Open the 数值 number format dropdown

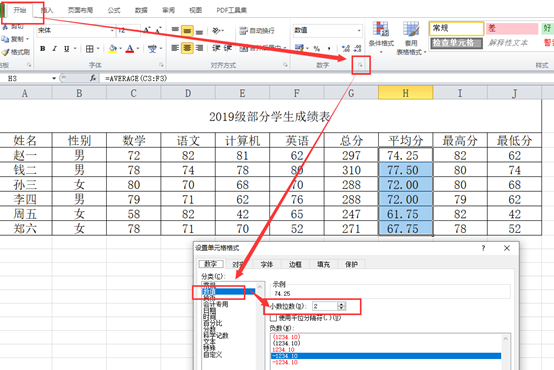[x=359, y=30]
